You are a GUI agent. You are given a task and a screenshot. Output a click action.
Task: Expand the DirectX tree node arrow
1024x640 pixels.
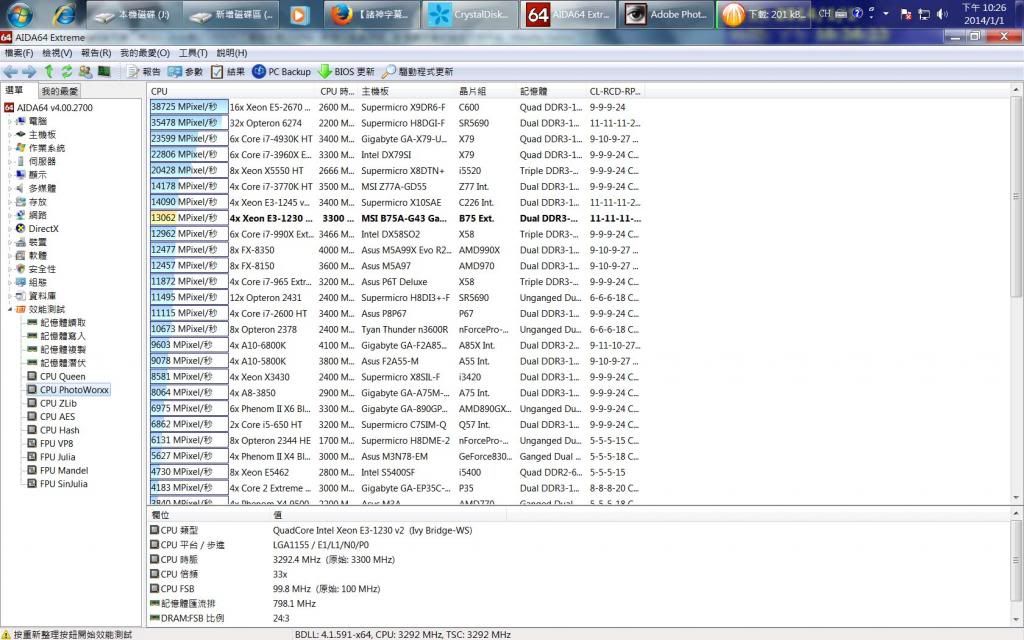click(9, 229)
